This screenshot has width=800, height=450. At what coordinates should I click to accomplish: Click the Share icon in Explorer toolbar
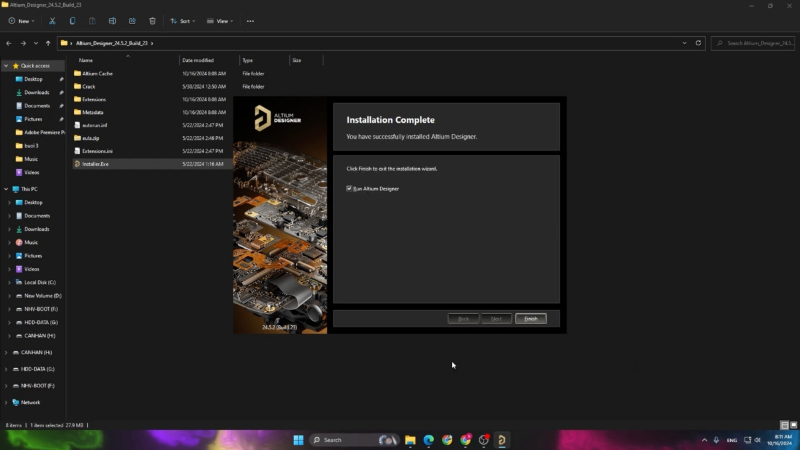click(132, 21)
